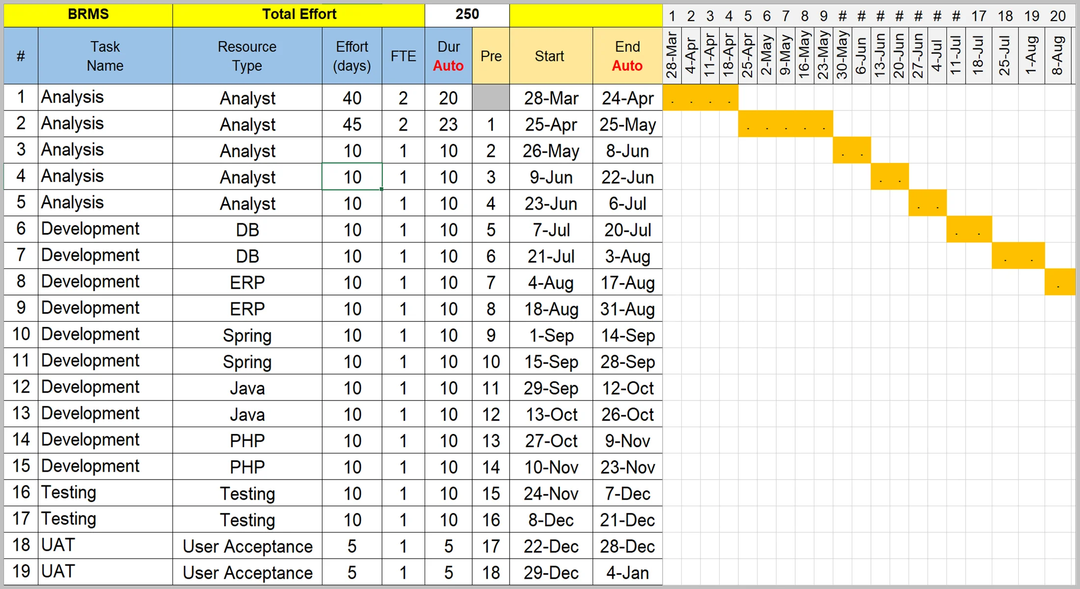Image resolution: width=1080 pixels, height=589 pixels.
Task: Click the Resource Type column header
Action: click(247, 56)
